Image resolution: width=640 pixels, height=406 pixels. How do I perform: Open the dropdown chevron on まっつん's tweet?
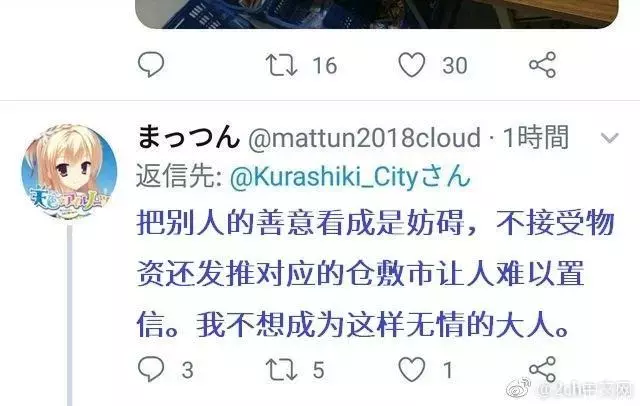[610, 138]
